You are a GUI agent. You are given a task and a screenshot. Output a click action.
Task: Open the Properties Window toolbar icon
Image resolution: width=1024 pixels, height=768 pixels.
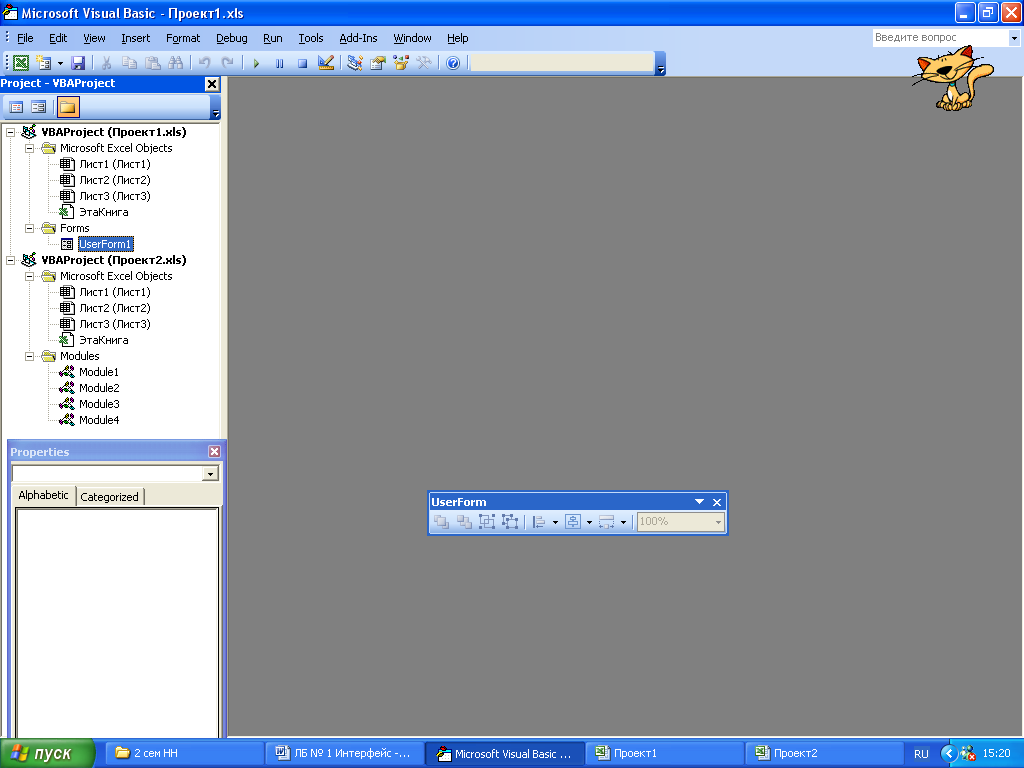click(377, 63)
